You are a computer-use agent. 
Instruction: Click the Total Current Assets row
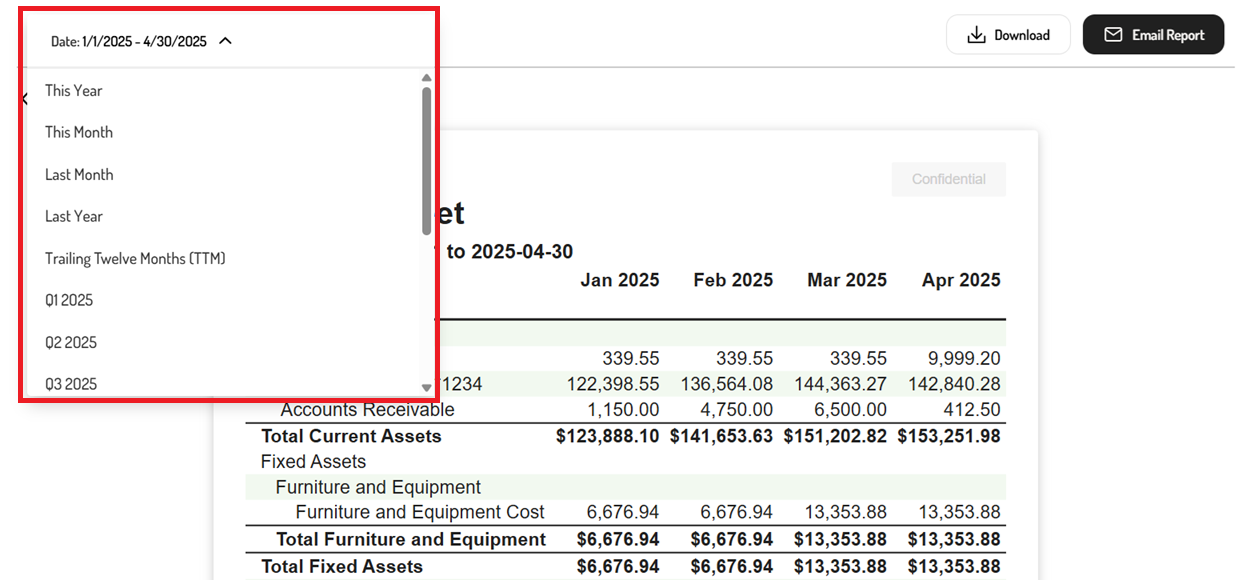coord(626,436)
